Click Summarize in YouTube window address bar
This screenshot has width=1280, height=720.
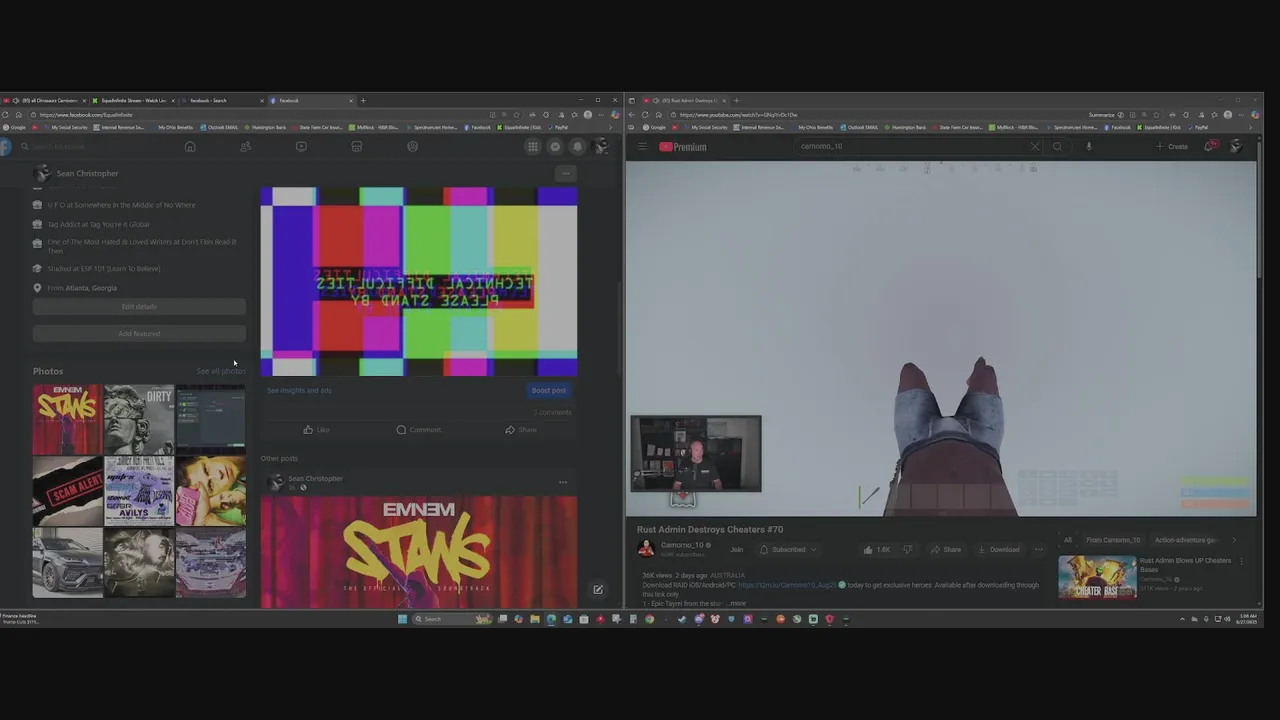click(1106, 115)
